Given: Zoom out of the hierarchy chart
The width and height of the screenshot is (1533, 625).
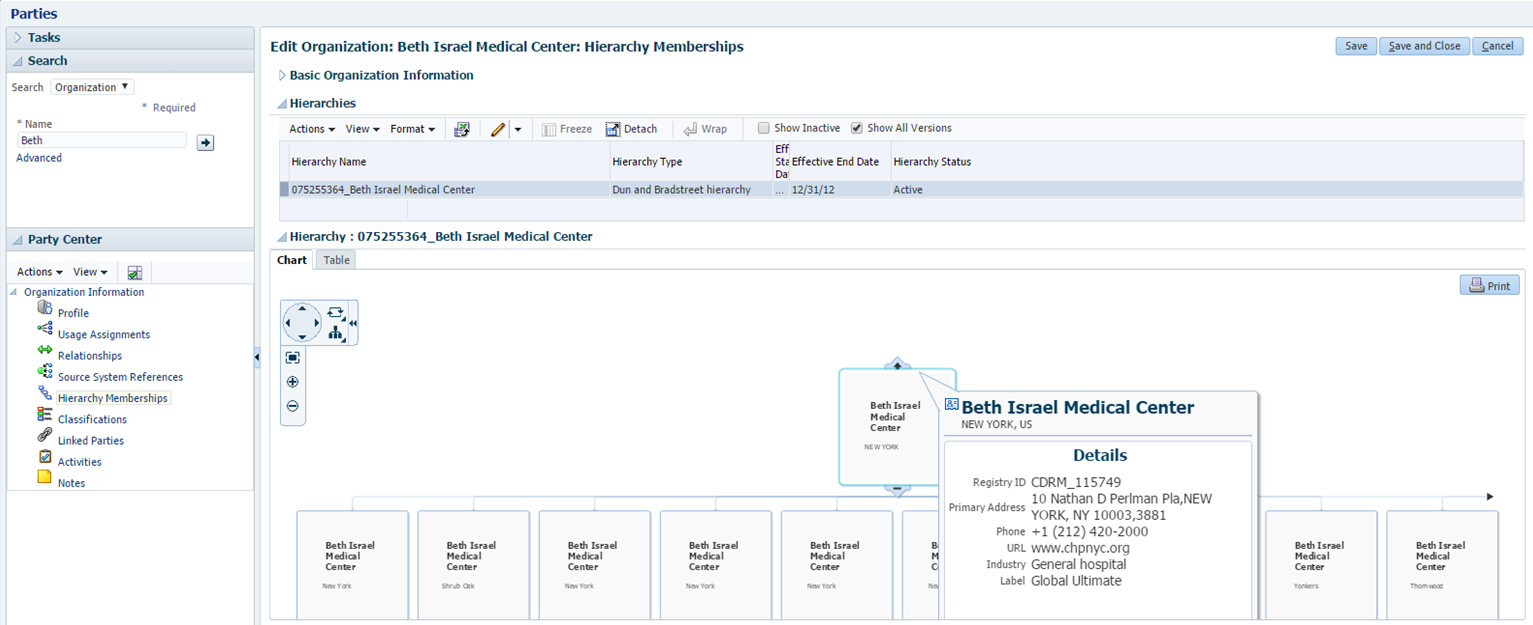Looking at the screenshot, I should pos(293,406).
